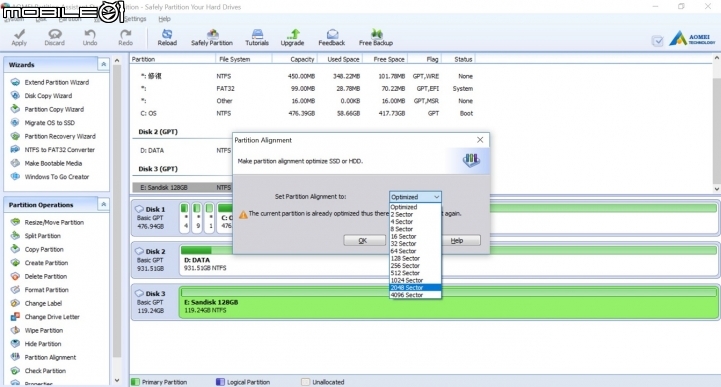Open NTFS to FAT32 Converter
Screen dimensions: 721x387
point(59,150)
